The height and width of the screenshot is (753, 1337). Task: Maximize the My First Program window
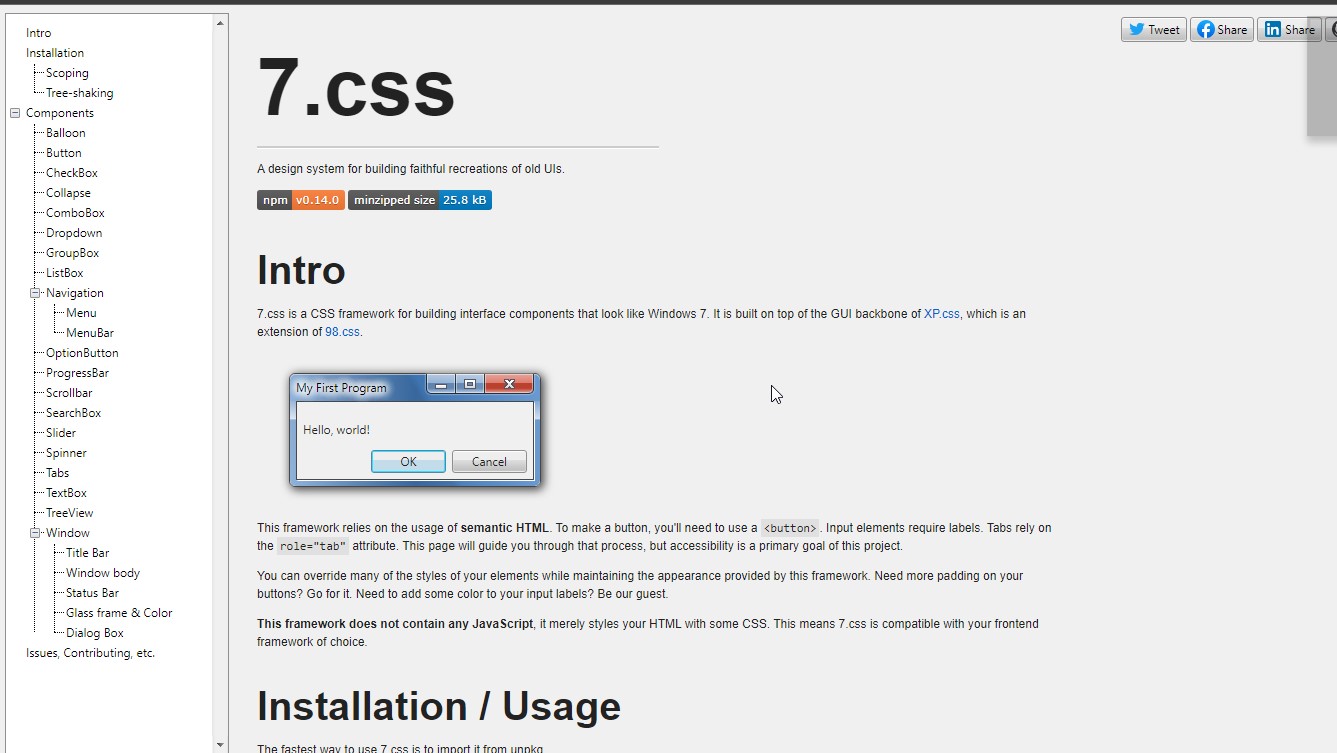click(x=469, y=385)
